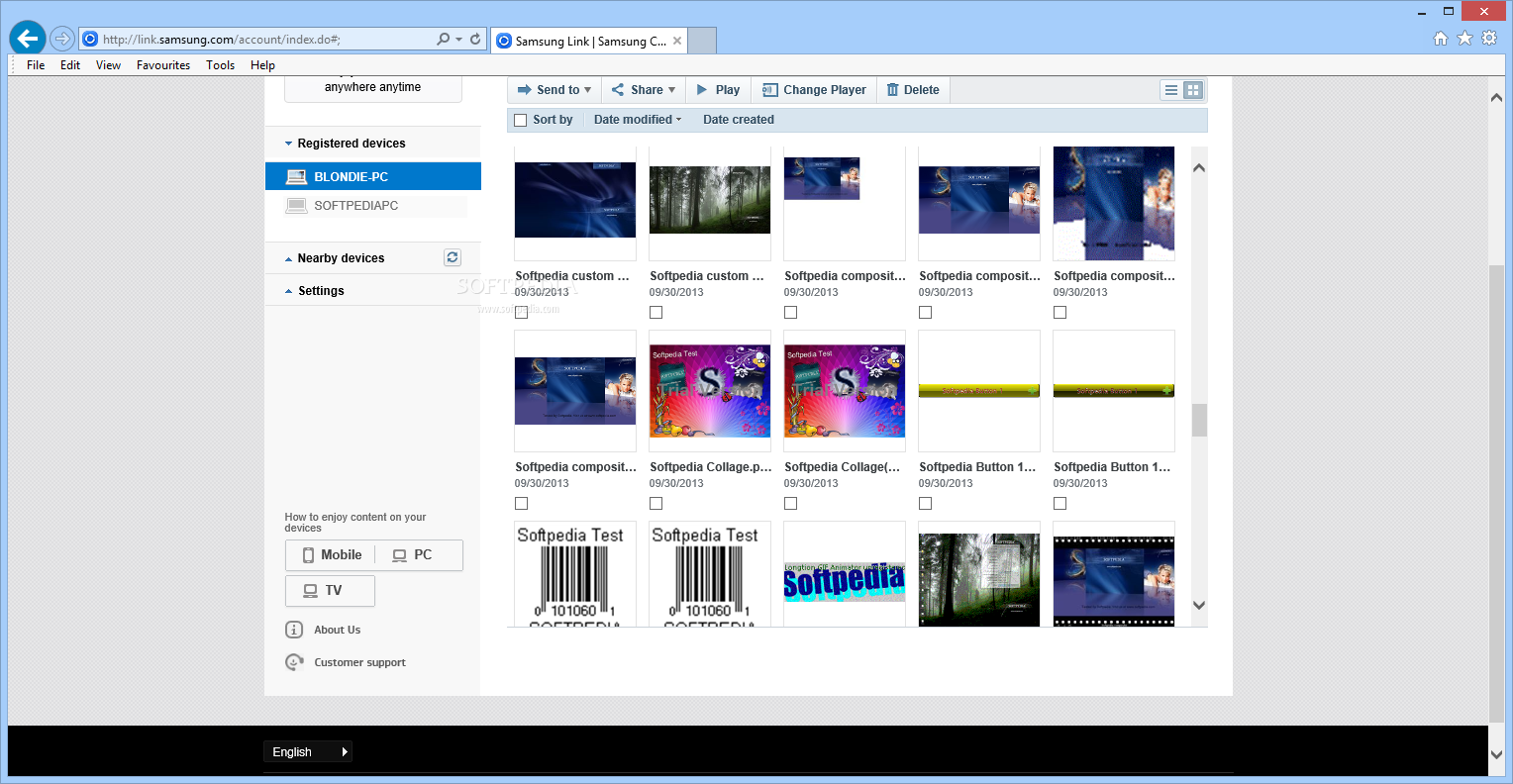The image size is (1513, 784).
Task: Open the Edit menu
Action: click(70, 65)
